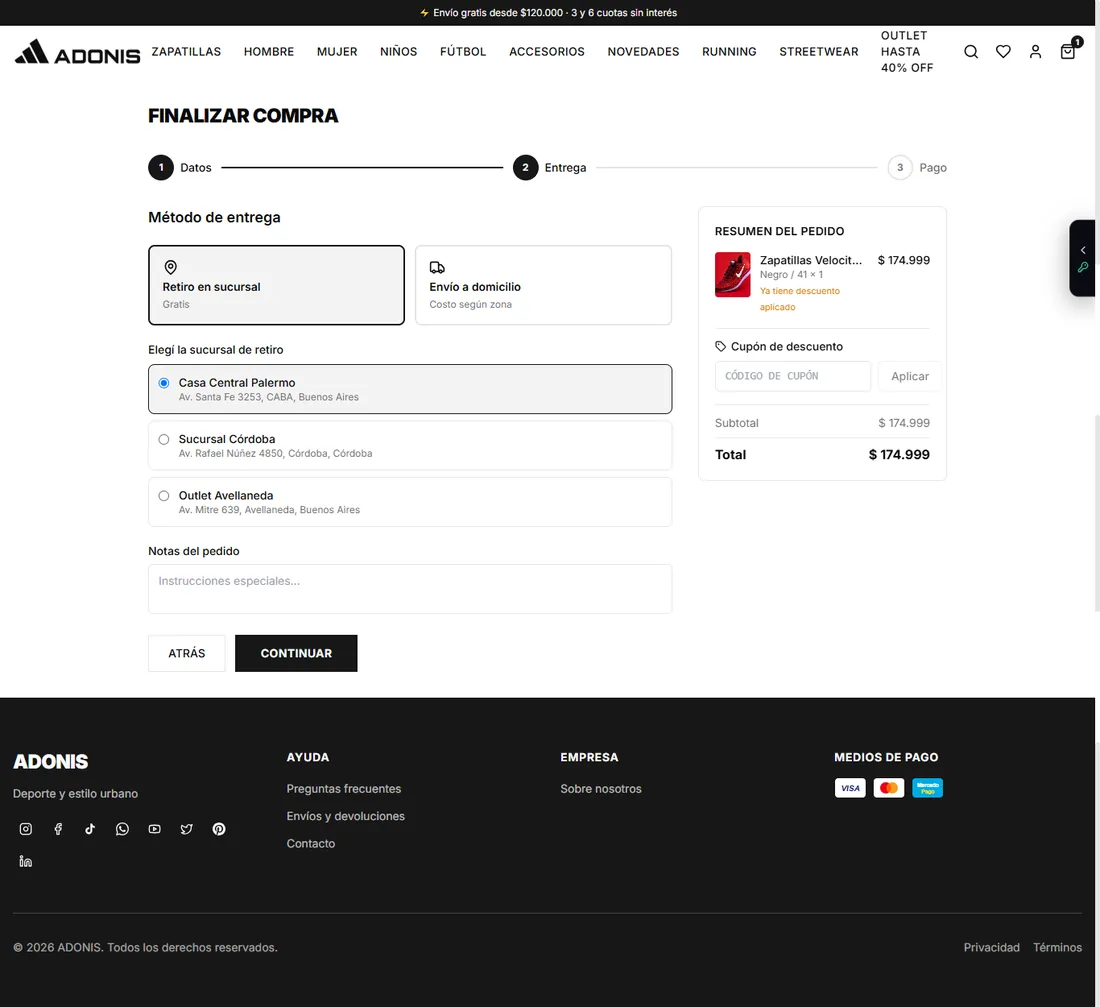The width and height of the screenshot is (1100, 1007).
Task: Open the wishlist heart icon
Action: pyautogui.click(x=1003, y=51)
